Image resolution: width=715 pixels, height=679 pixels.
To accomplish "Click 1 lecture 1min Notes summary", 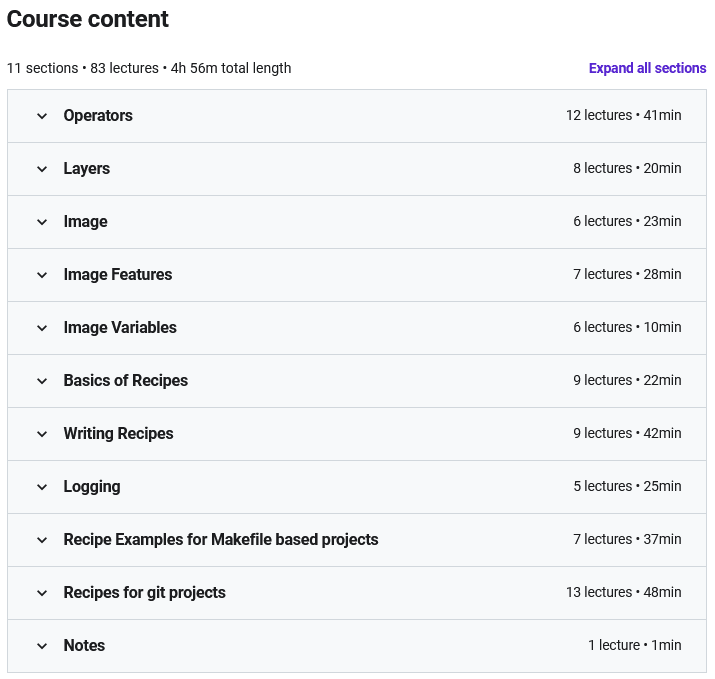I will 634,645.
